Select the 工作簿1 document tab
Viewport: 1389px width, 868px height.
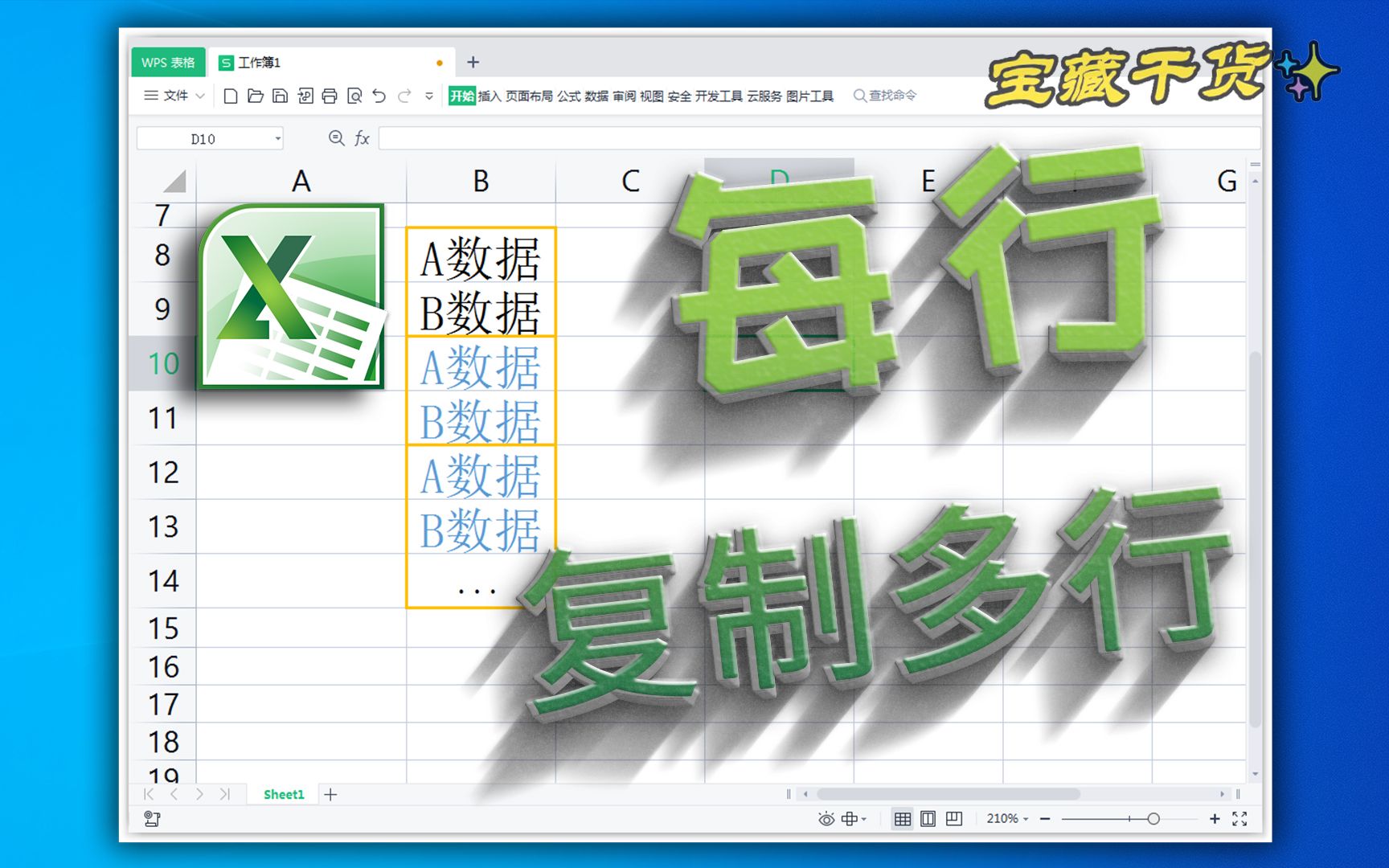coord(331,62)
